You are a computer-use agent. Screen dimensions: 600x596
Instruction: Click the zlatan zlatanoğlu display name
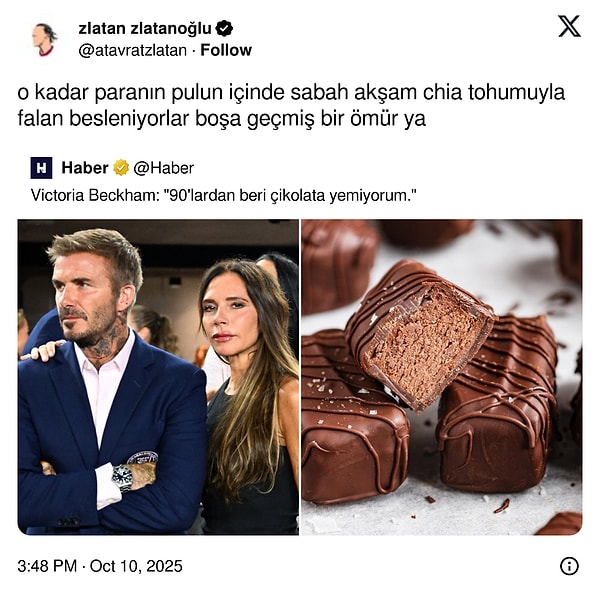click(x=145, y=28)
